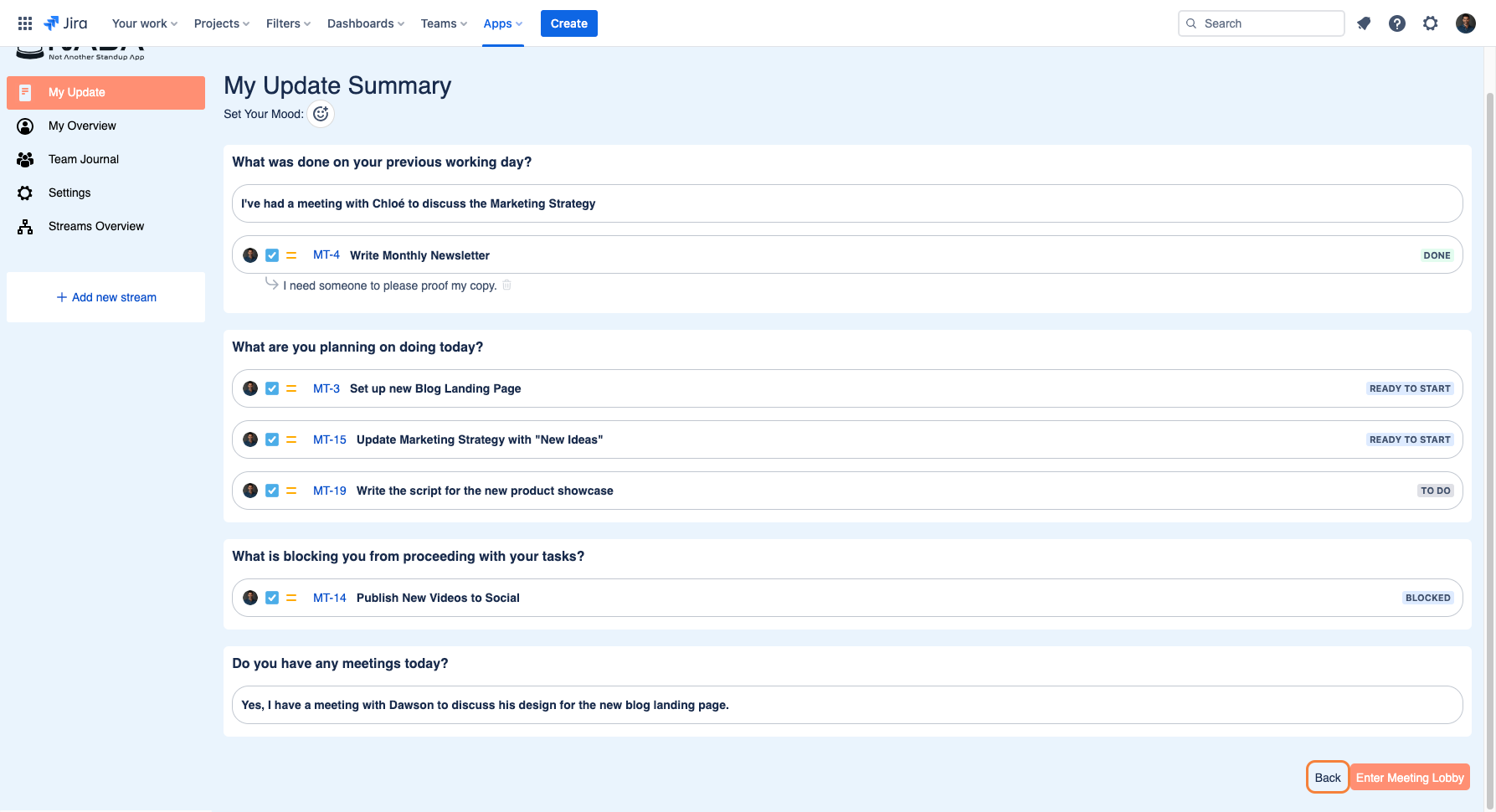Click the meetings today answer field
Screen dimensions: 1496x812
point(846,705)
